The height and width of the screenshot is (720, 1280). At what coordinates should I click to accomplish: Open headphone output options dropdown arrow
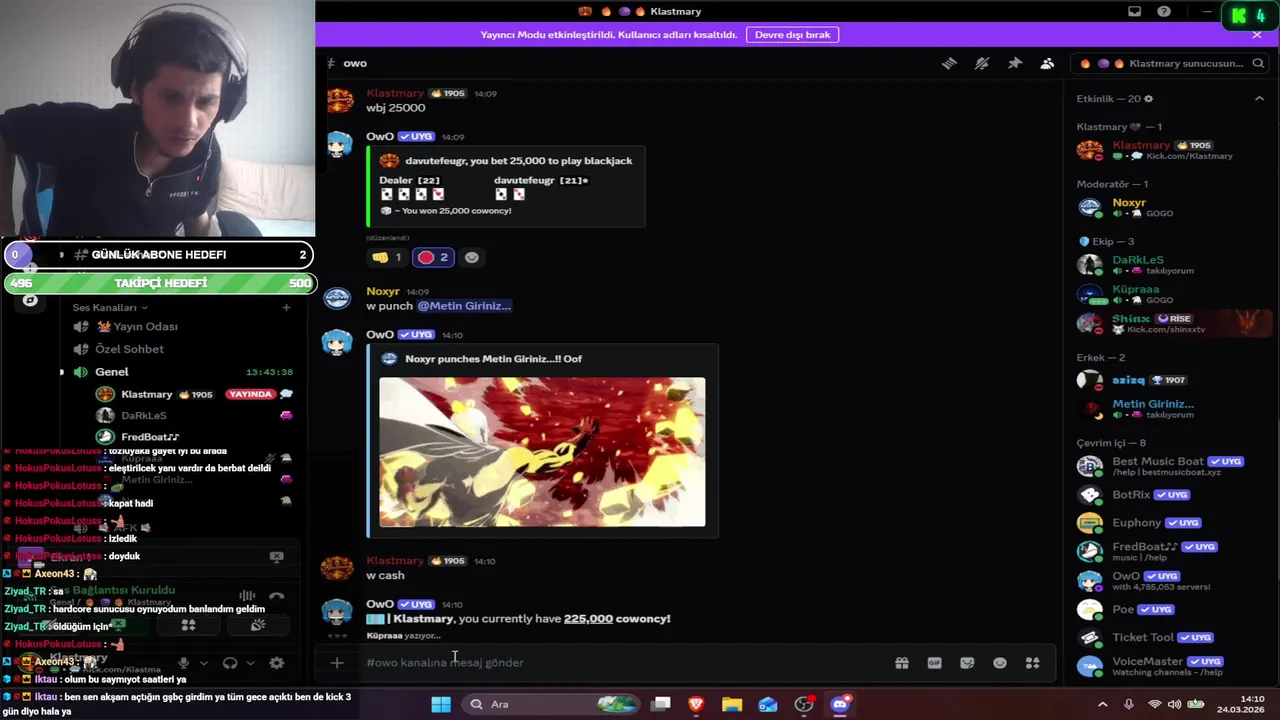tap(250, 662)
